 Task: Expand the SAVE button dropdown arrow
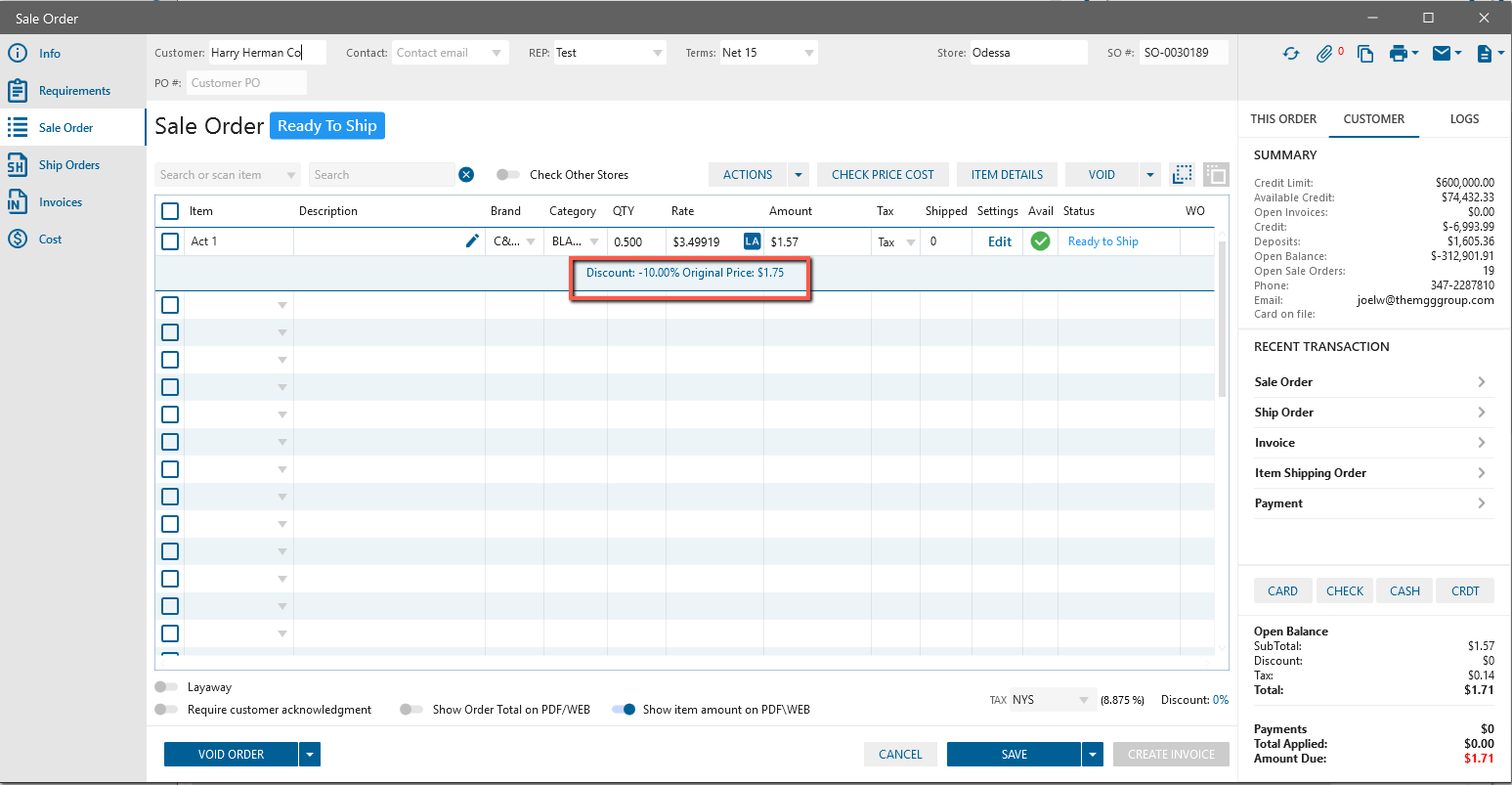pos(1093,754)
